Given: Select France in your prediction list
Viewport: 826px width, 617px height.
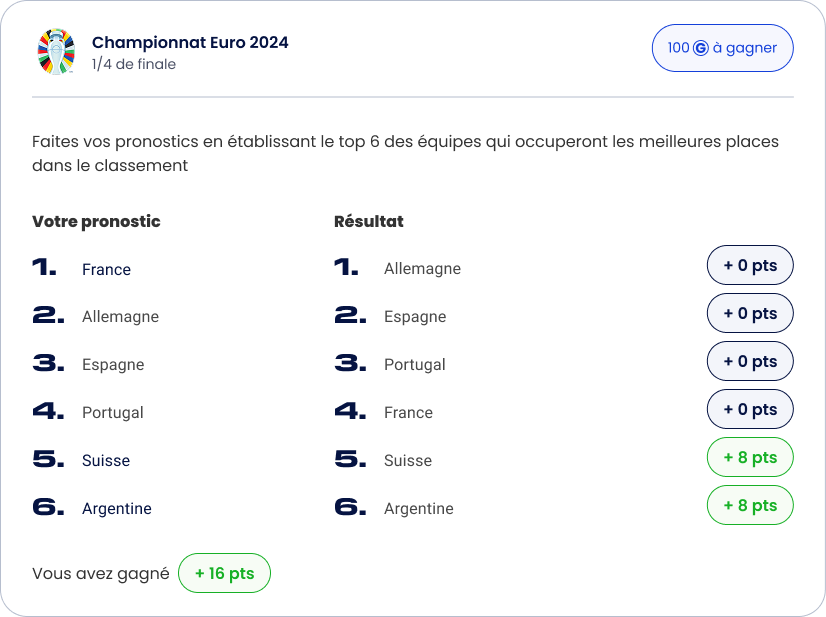Looking at the screenshot, I should [106, 269].
